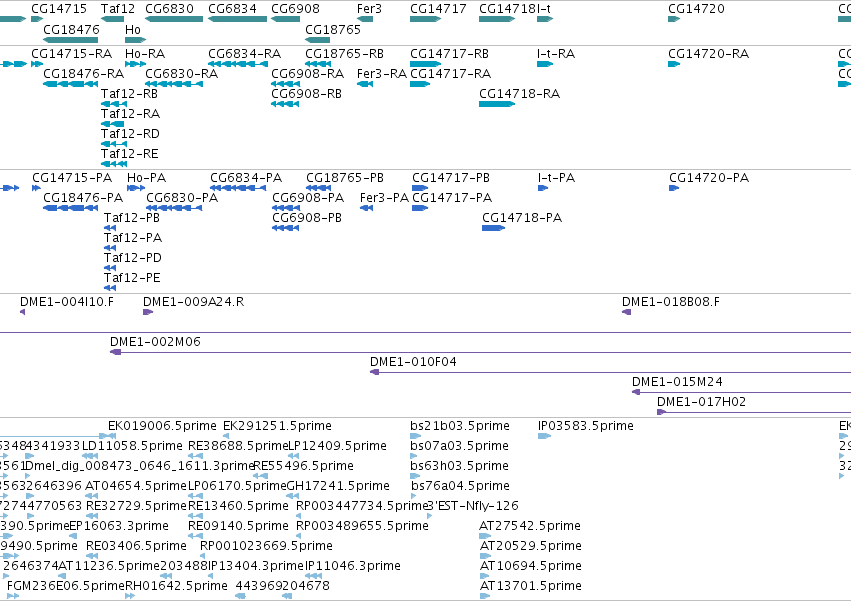Click the CG6908-PB protein label
Screen dimensions: 851x601
click(x=307, y=218)
